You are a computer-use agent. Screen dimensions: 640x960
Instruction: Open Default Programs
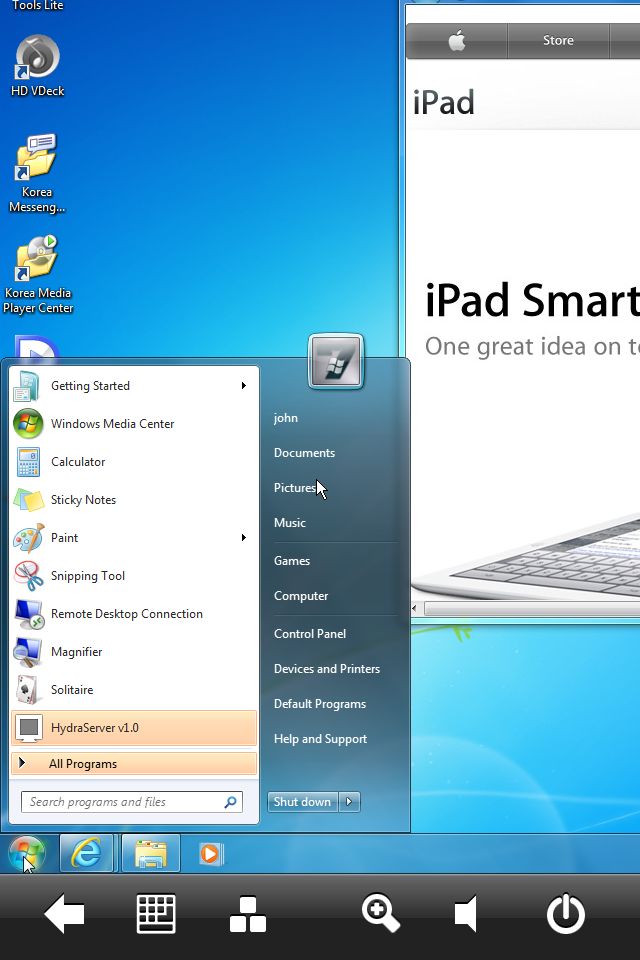pos(320,703)
